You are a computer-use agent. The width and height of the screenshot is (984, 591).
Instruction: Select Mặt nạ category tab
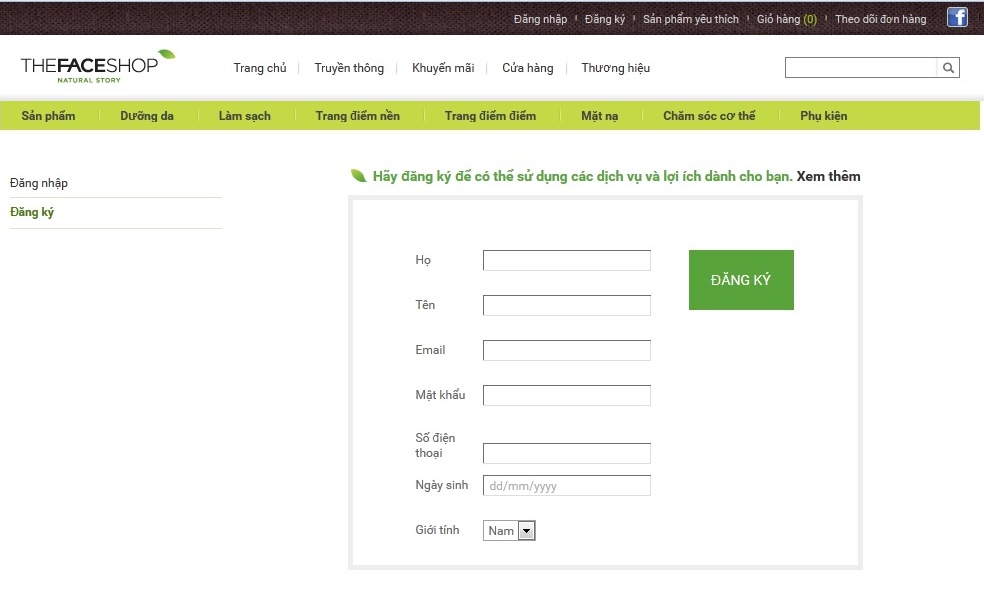pyautogui.click(x=599, y=116)
